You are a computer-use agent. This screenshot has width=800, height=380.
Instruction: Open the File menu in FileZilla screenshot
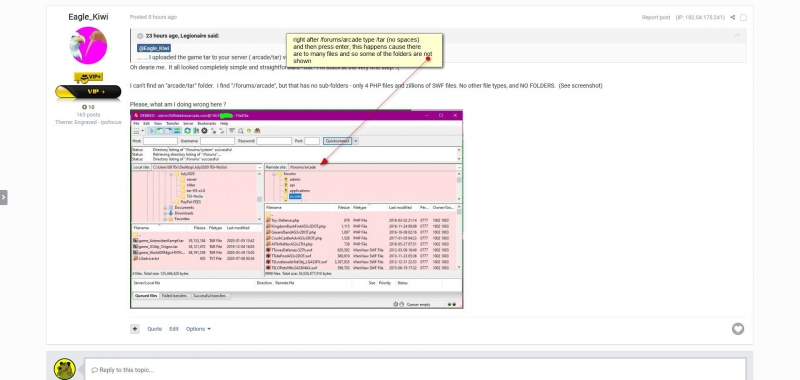[x=136, y=123]
